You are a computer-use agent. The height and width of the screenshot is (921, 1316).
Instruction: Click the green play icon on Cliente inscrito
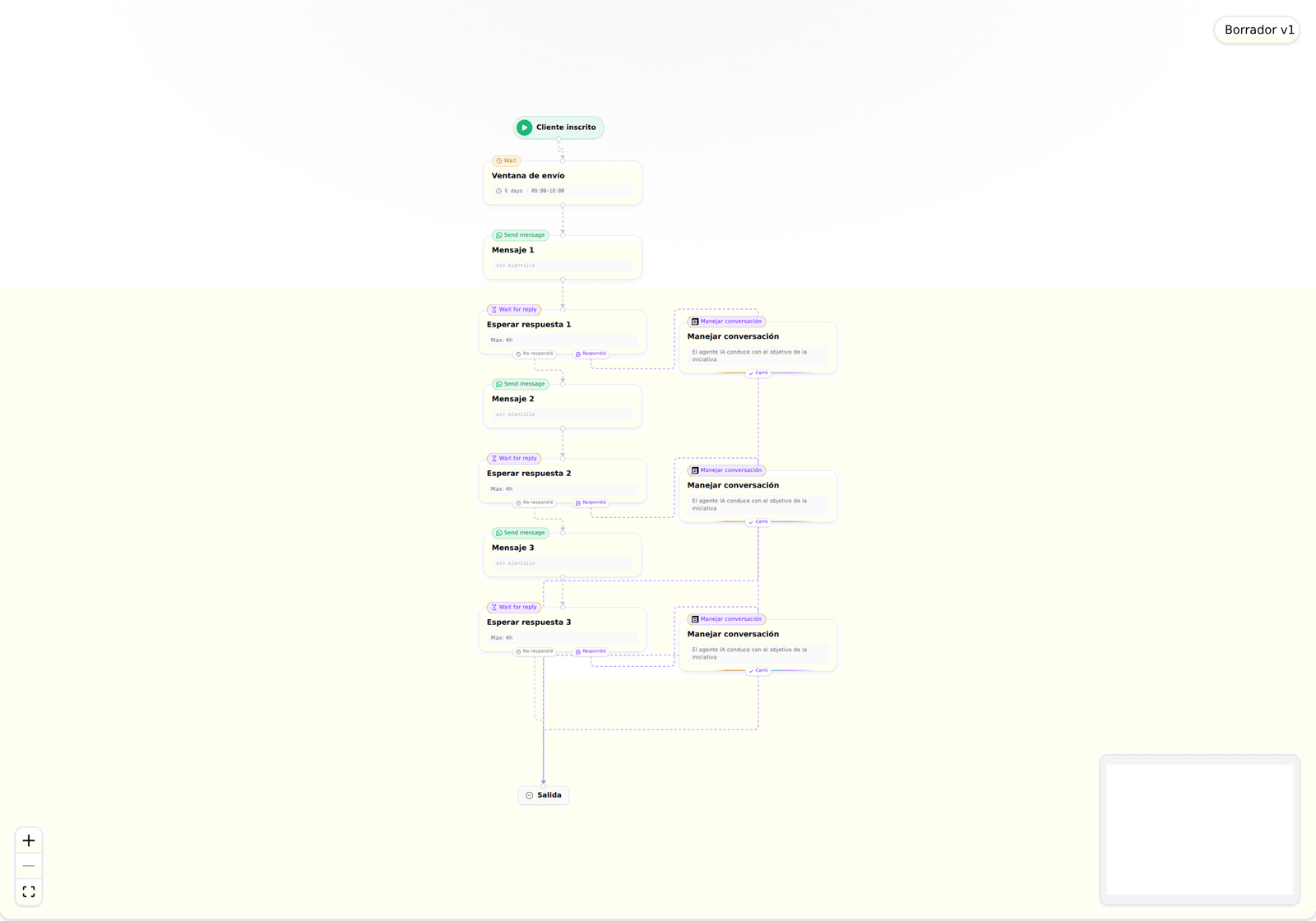(524, 127)
